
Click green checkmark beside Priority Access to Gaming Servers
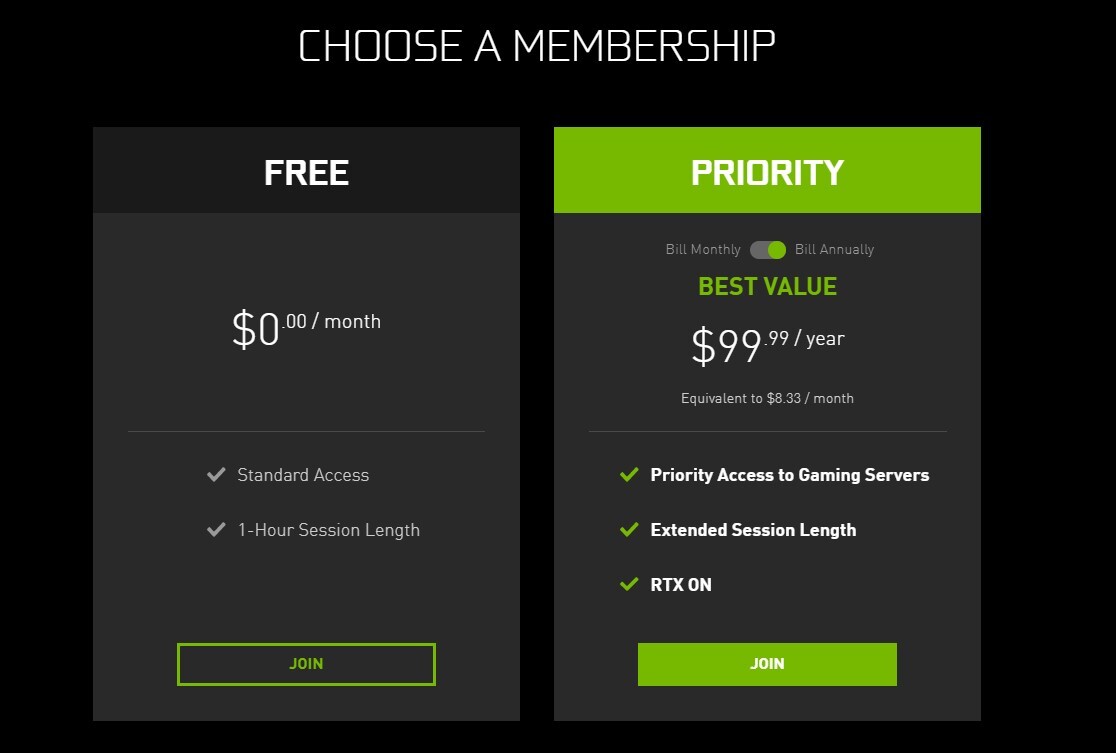tap(630, 474)
